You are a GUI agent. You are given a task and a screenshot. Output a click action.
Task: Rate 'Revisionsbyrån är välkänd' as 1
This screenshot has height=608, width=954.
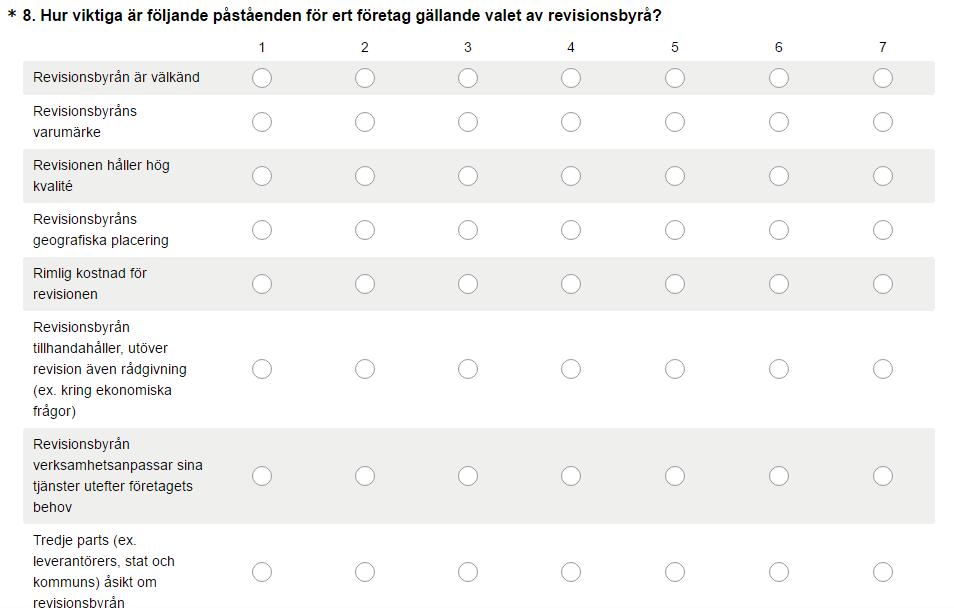pyautogui.click(x=262, y=78)
